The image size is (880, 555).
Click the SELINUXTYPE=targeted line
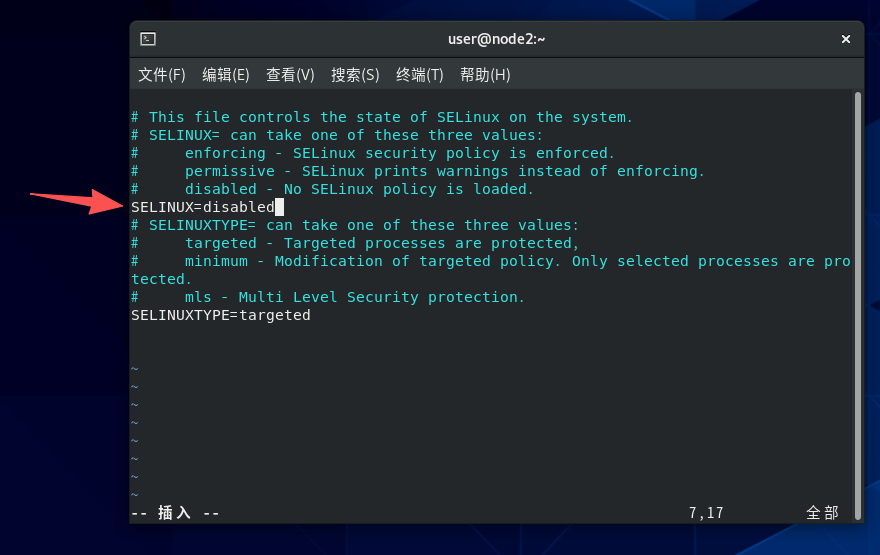[221, 315]
